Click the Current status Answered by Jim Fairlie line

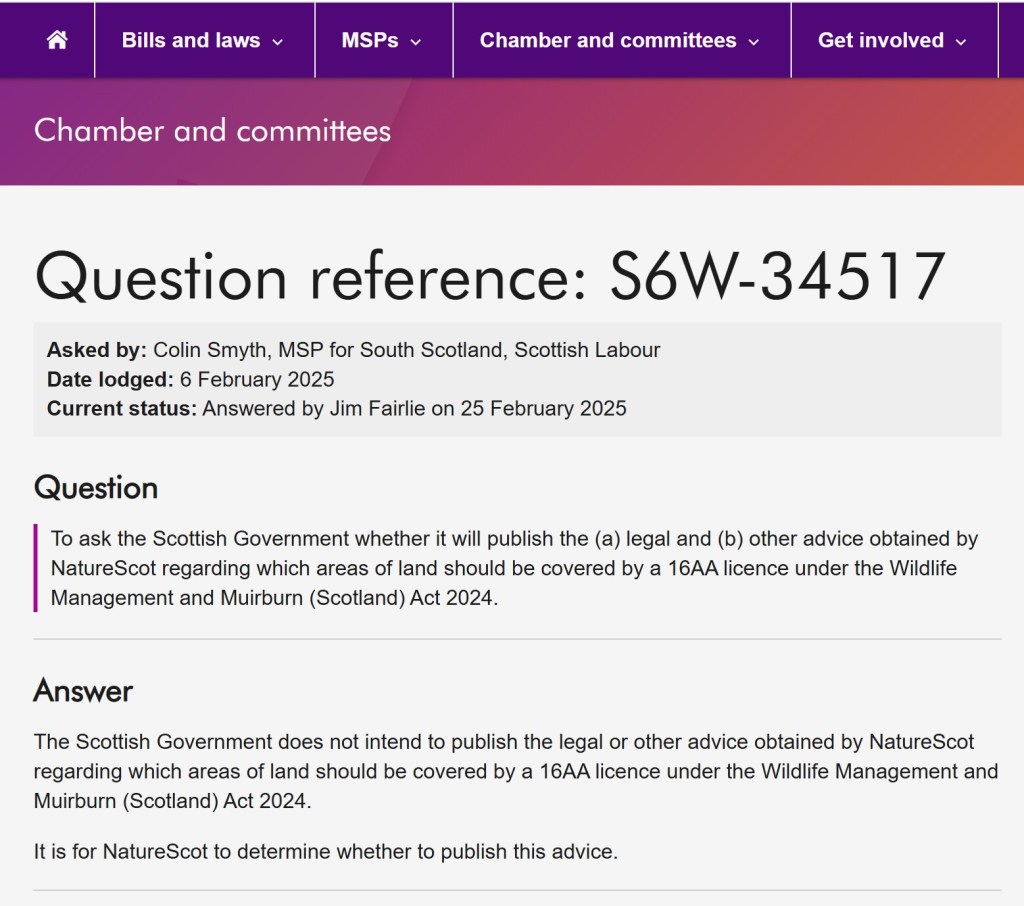(x=336, y=408)
